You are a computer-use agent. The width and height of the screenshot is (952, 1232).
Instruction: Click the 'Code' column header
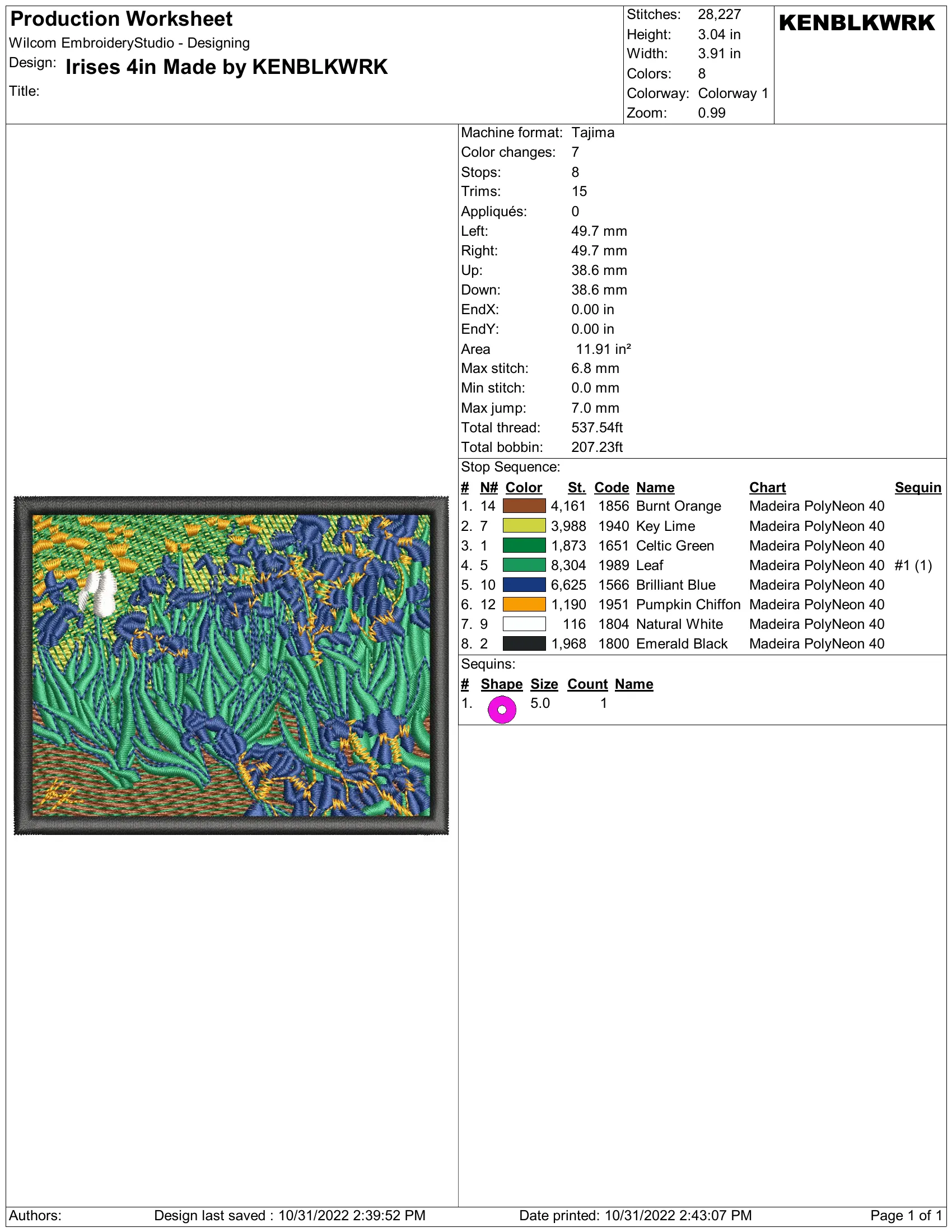click(x=612, y=487)
